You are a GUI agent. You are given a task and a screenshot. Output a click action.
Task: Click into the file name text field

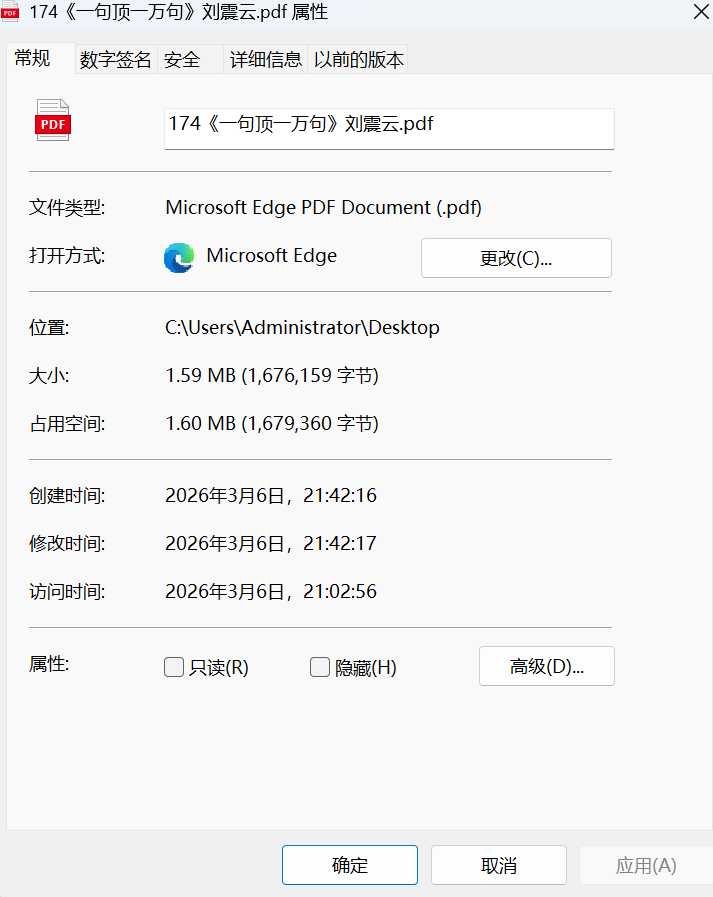tap(389, 129)
